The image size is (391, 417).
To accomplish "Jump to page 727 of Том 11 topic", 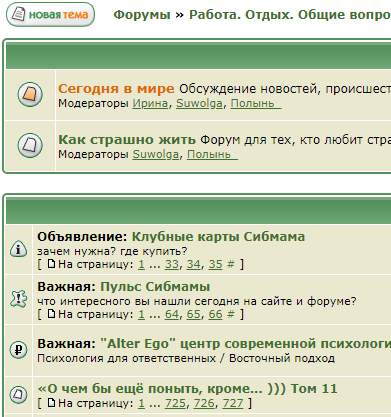I will click(233, 403).
